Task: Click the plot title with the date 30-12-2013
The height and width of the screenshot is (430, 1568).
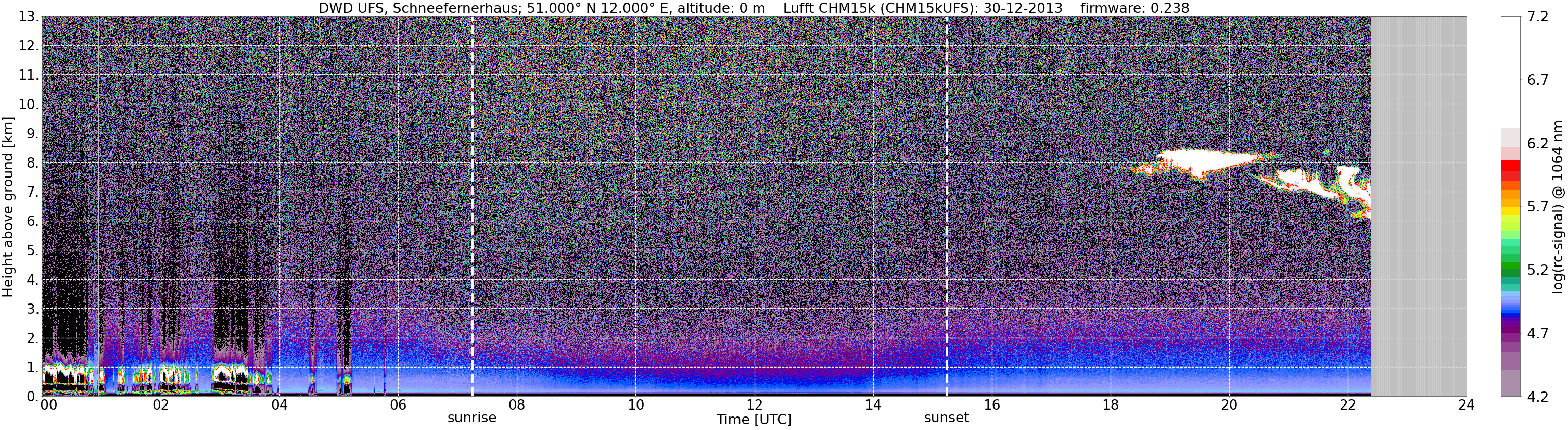Action: pyautogui.click(x=754, y=8)
